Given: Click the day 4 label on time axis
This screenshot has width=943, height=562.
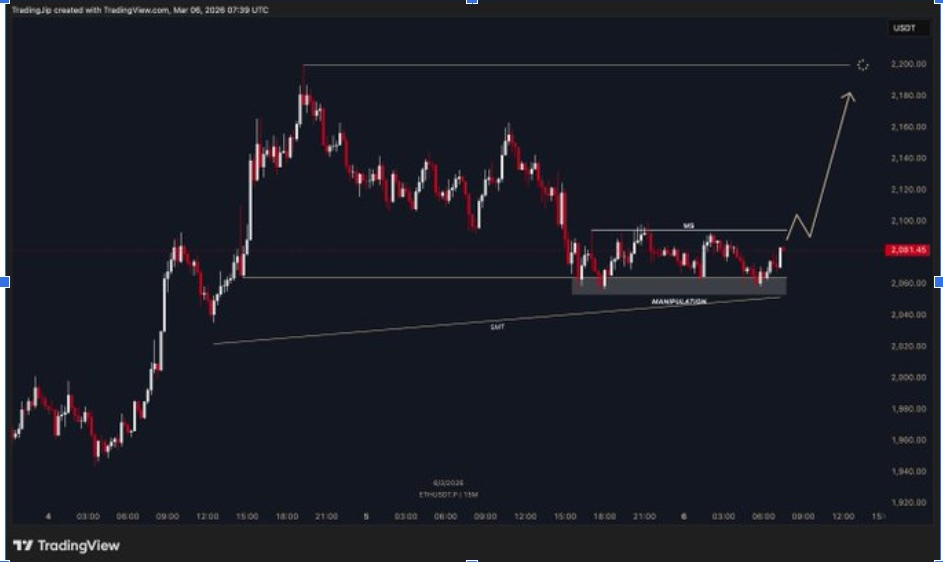Looking at the screenshot, I should (x=49, y=516).
